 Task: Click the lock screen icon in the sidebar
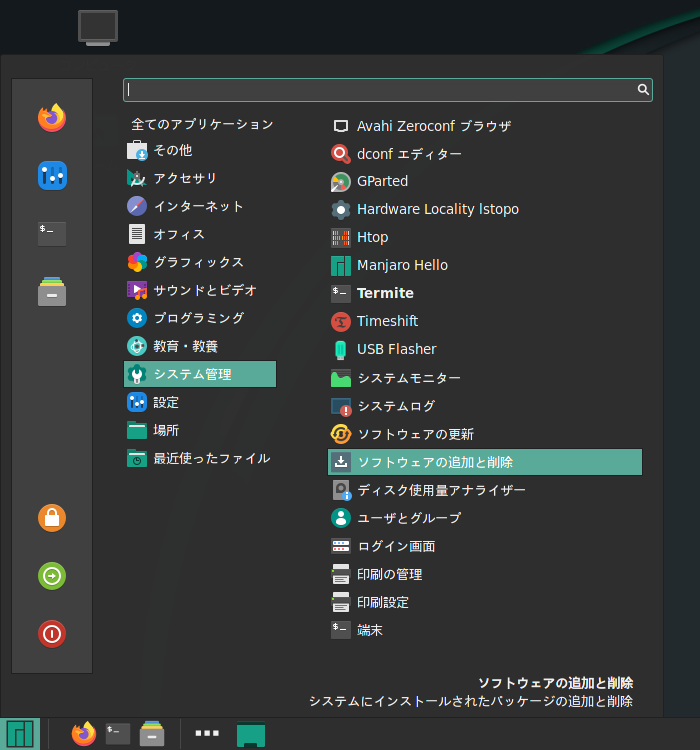tap(52, 518)
